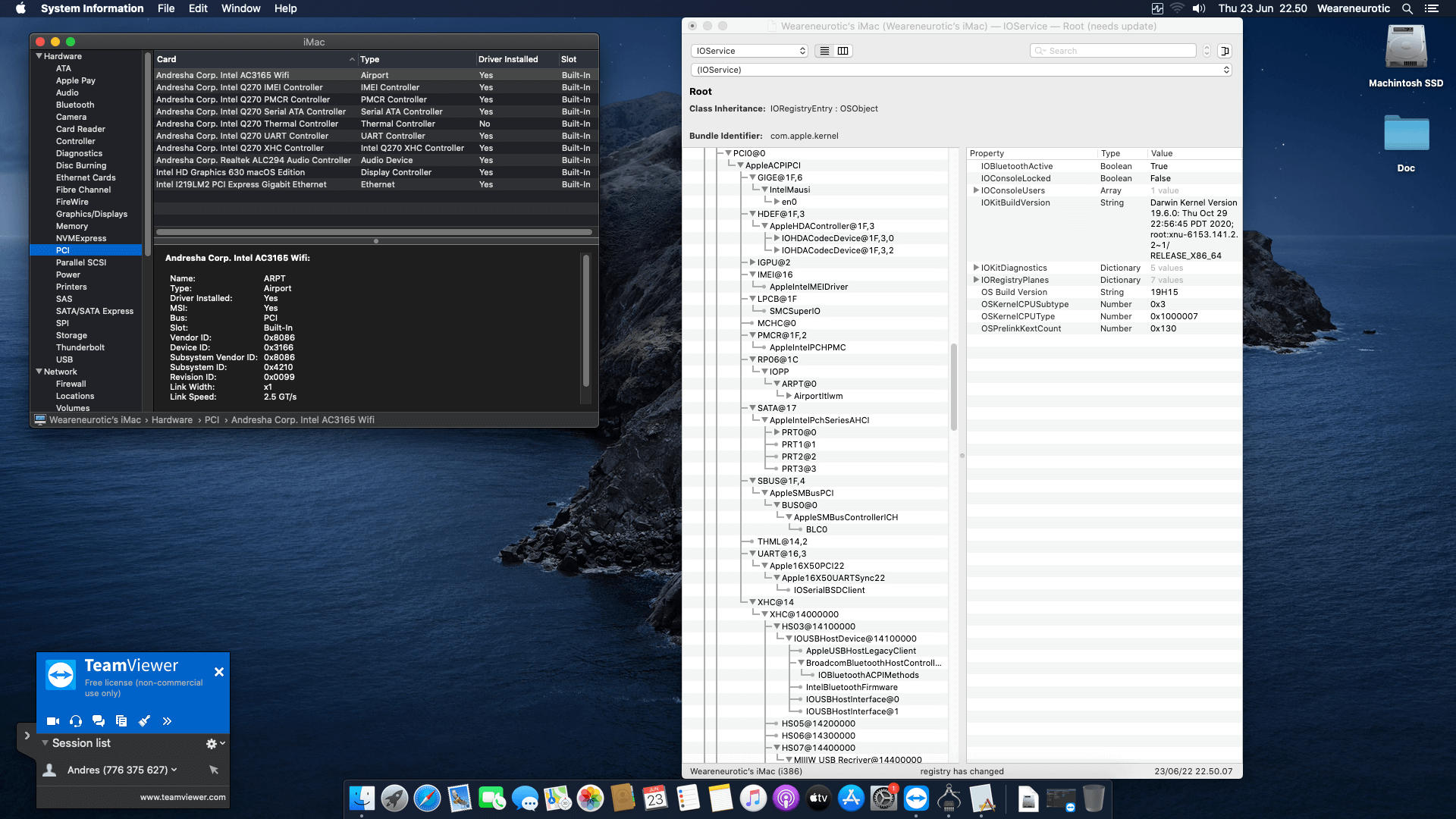Select Thunderbolt in the System Information sidebar
This screenshot has height=819, width=1456.
point(80,347)
